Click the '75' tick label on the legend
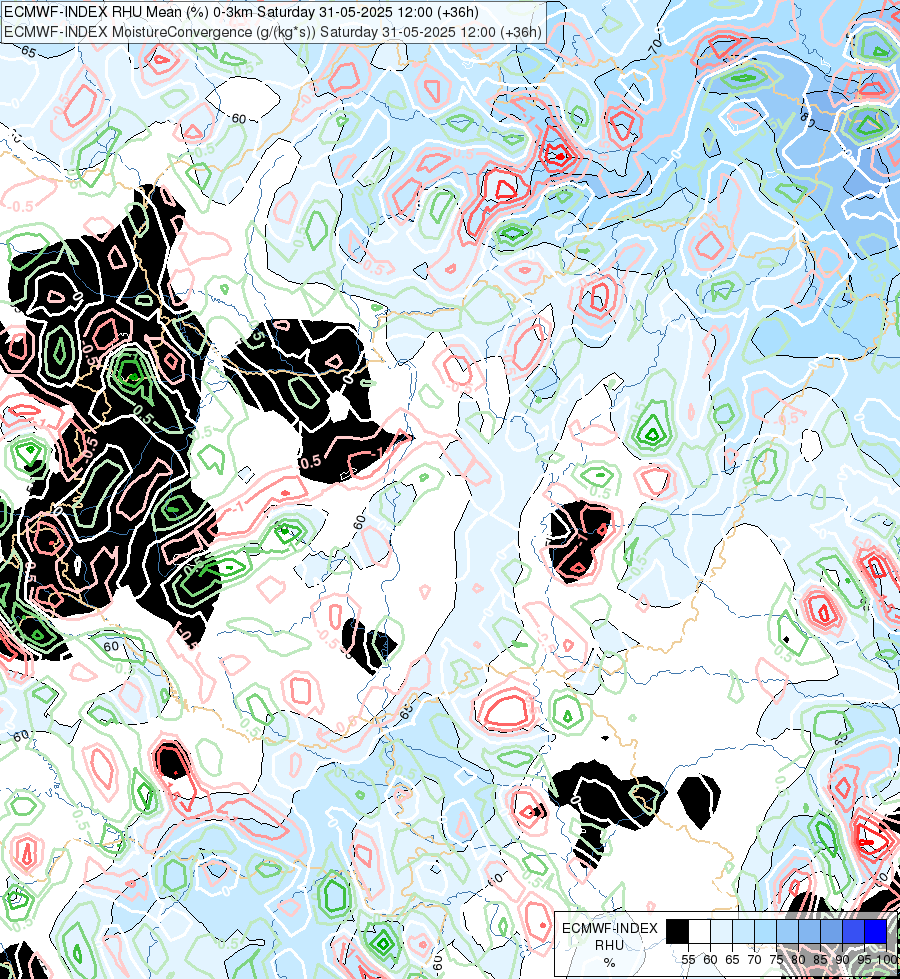 776,960
